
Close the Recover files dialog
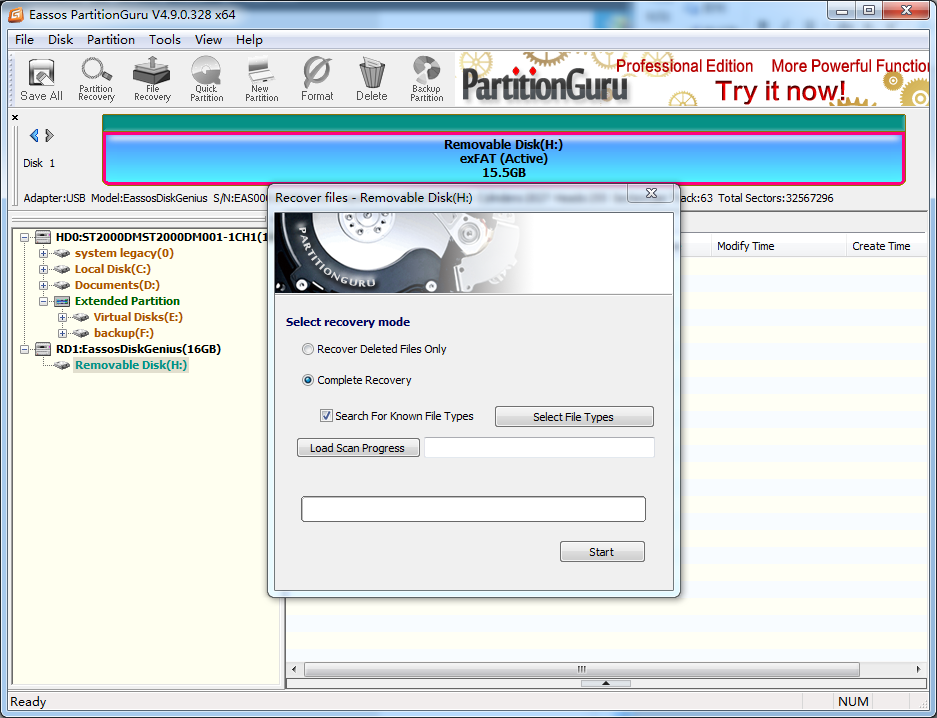(651, 193)
